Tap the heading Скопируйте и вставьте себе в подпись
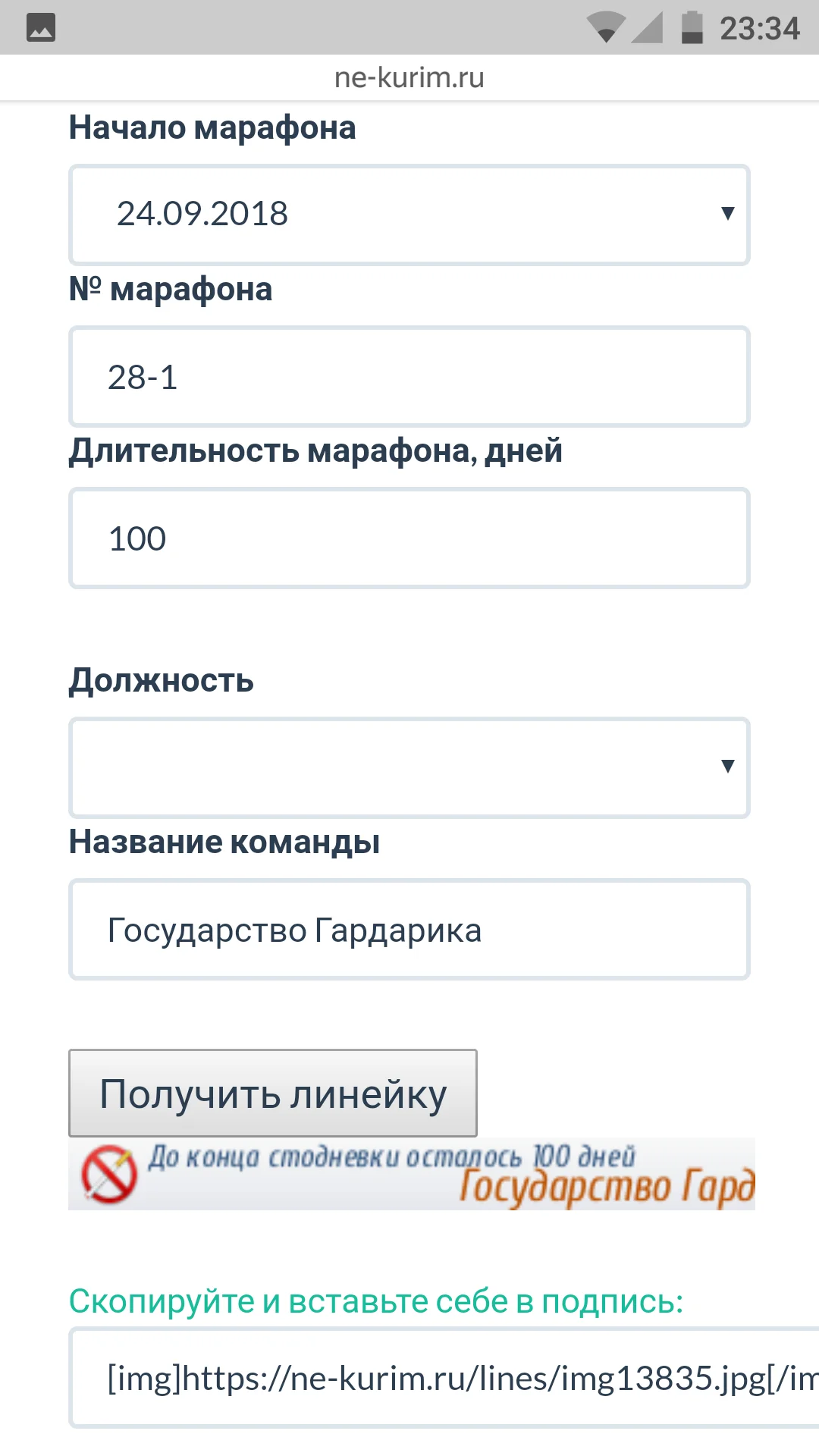 coord(375,1300)
